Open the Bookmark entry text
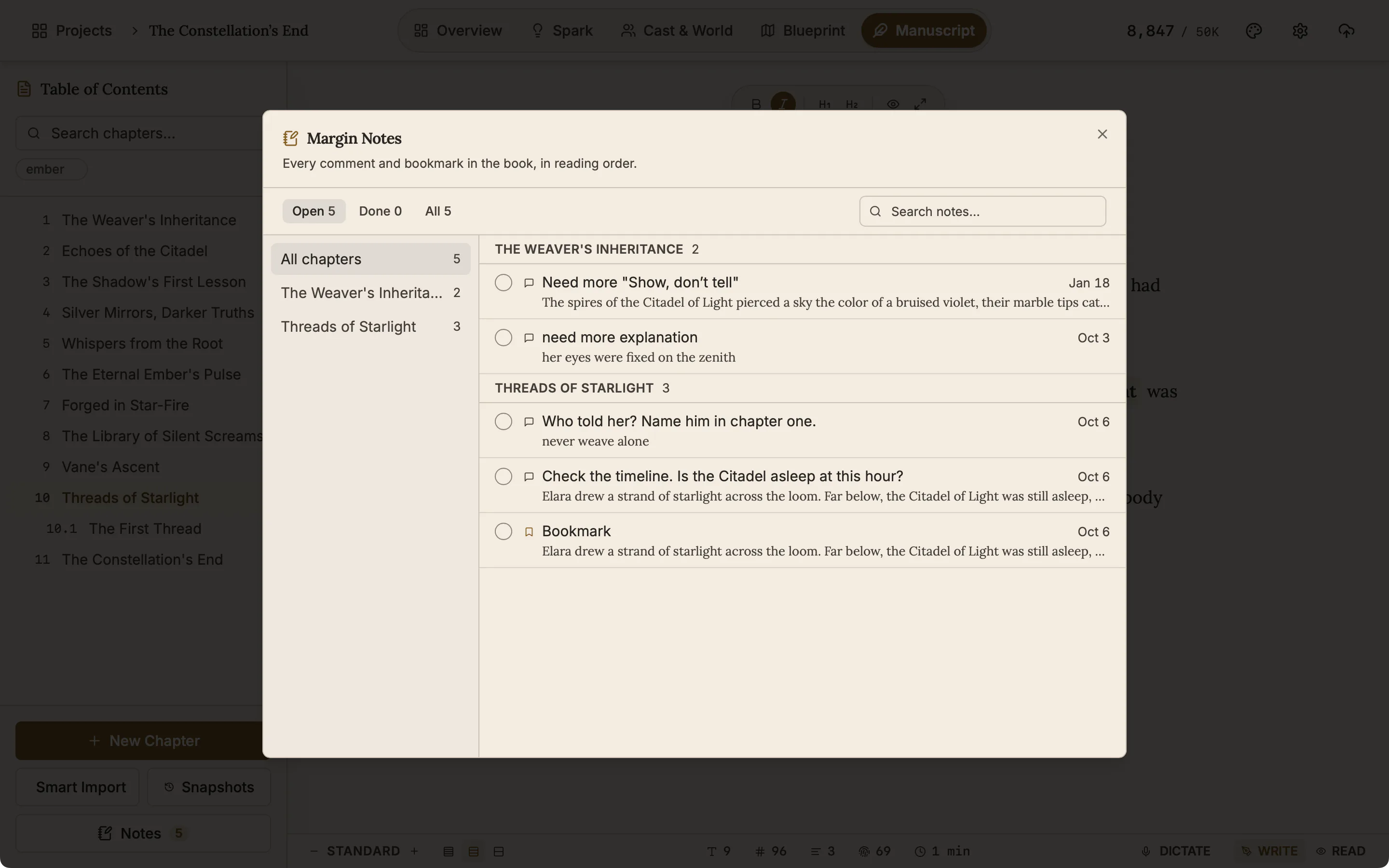 click(x=576, y=531)
